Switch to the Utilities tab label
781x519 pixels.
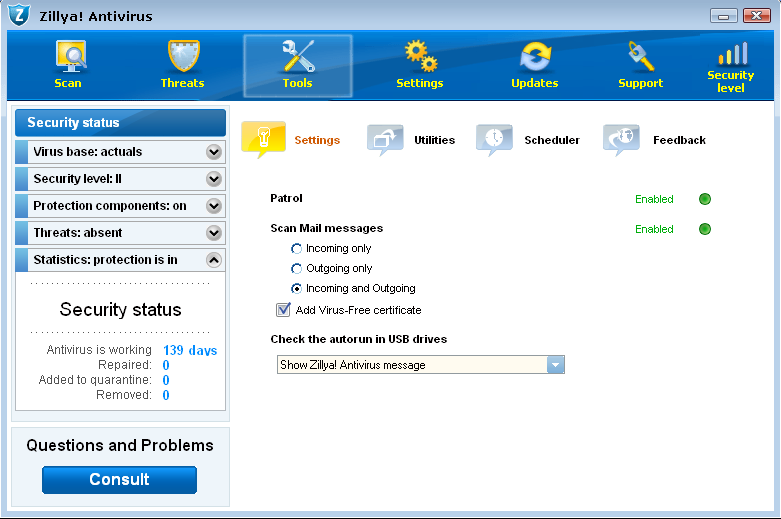[434, 140]
